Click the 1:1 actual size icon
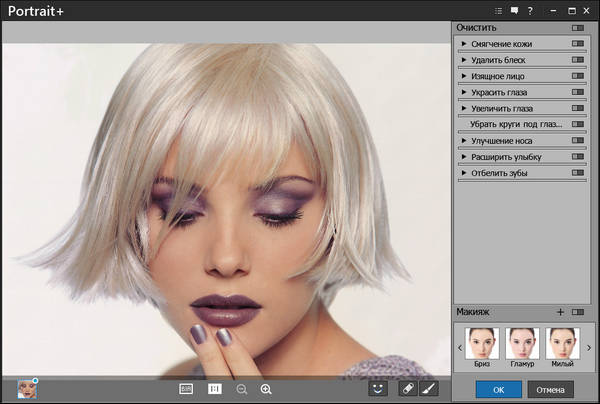This screenshot has width=600, height=404. [214, 388]
